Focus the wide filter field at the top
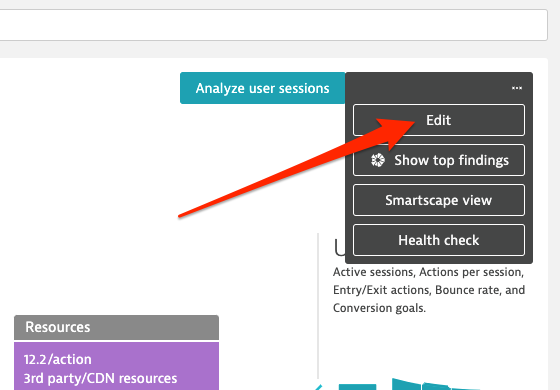The height and width of the screenshot is (390, 560). coord(274,25)
